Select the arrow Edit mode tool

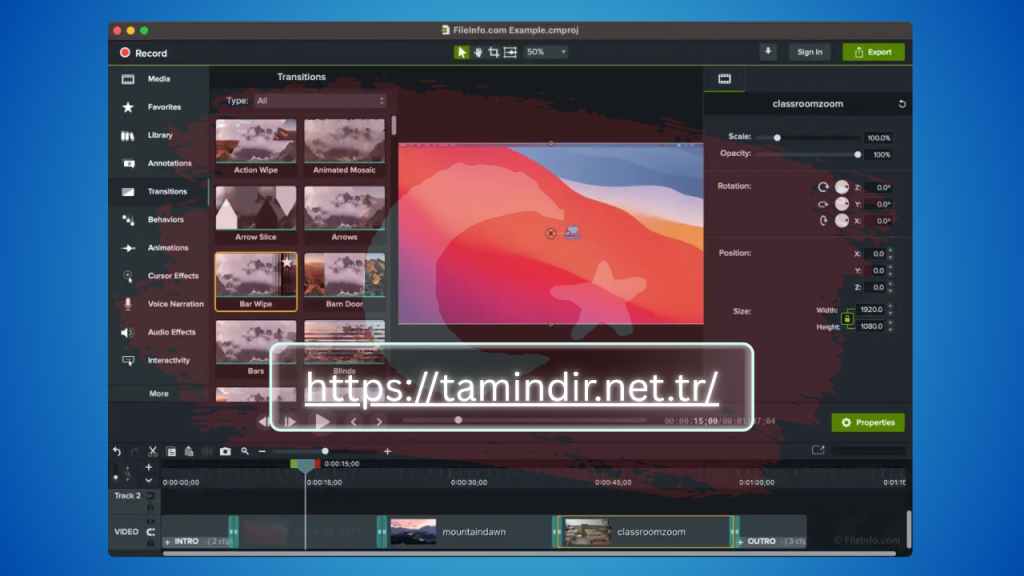461,52
